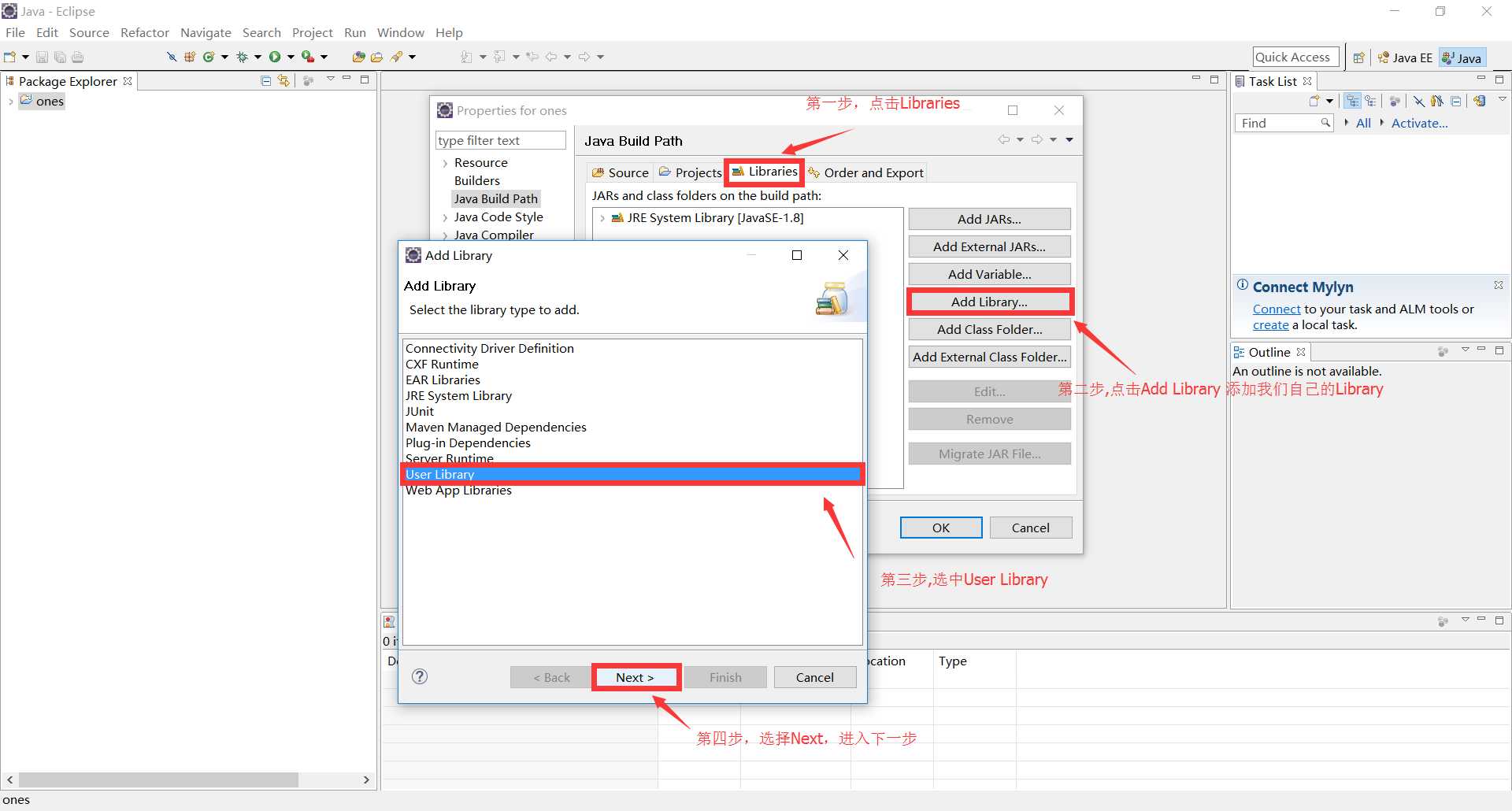Click the Add Library... button
This screenshot has width=1512, height=811.
[x=989, y=302]
